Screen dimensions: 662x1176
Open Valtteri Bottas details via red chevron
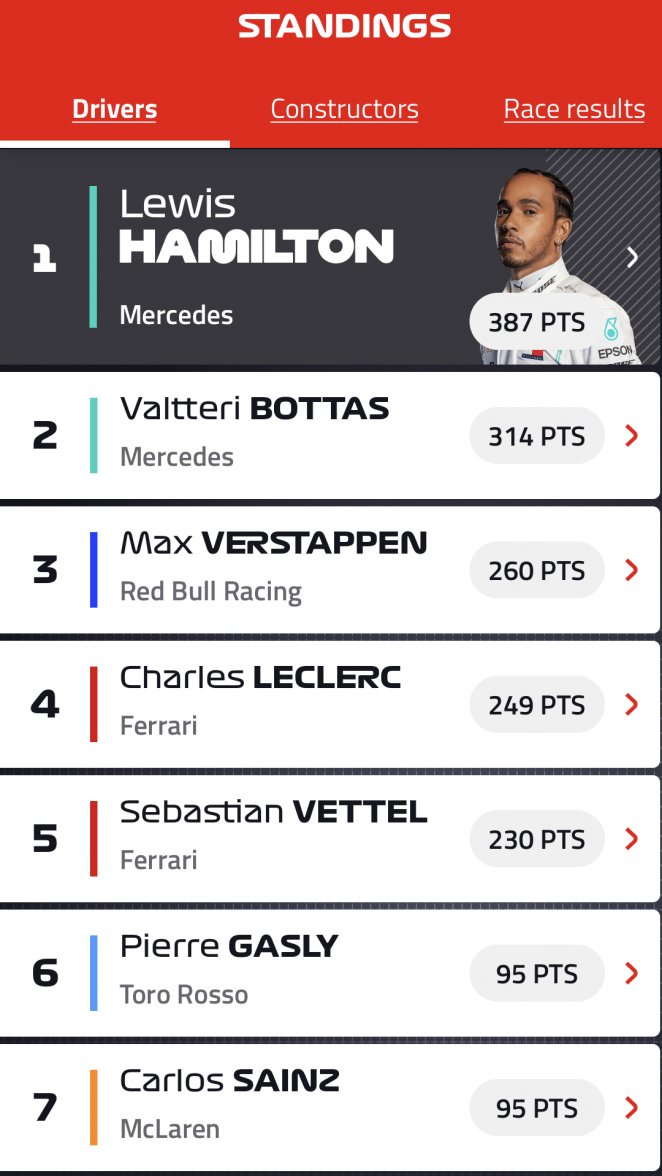(x=631, y=436)
